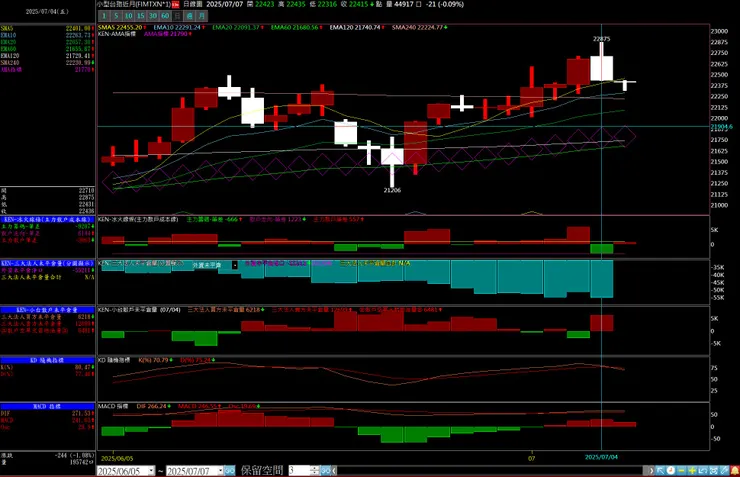Select MACD 指標 panel header on left

pos(47,406)
